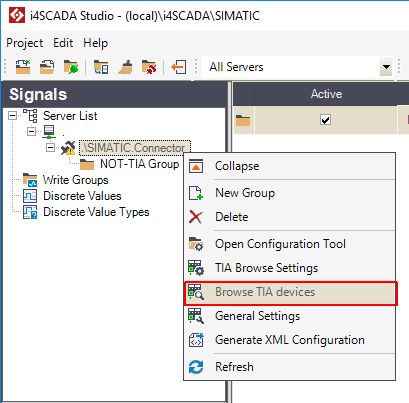Click the red X Delete icon

pos(195,217)
